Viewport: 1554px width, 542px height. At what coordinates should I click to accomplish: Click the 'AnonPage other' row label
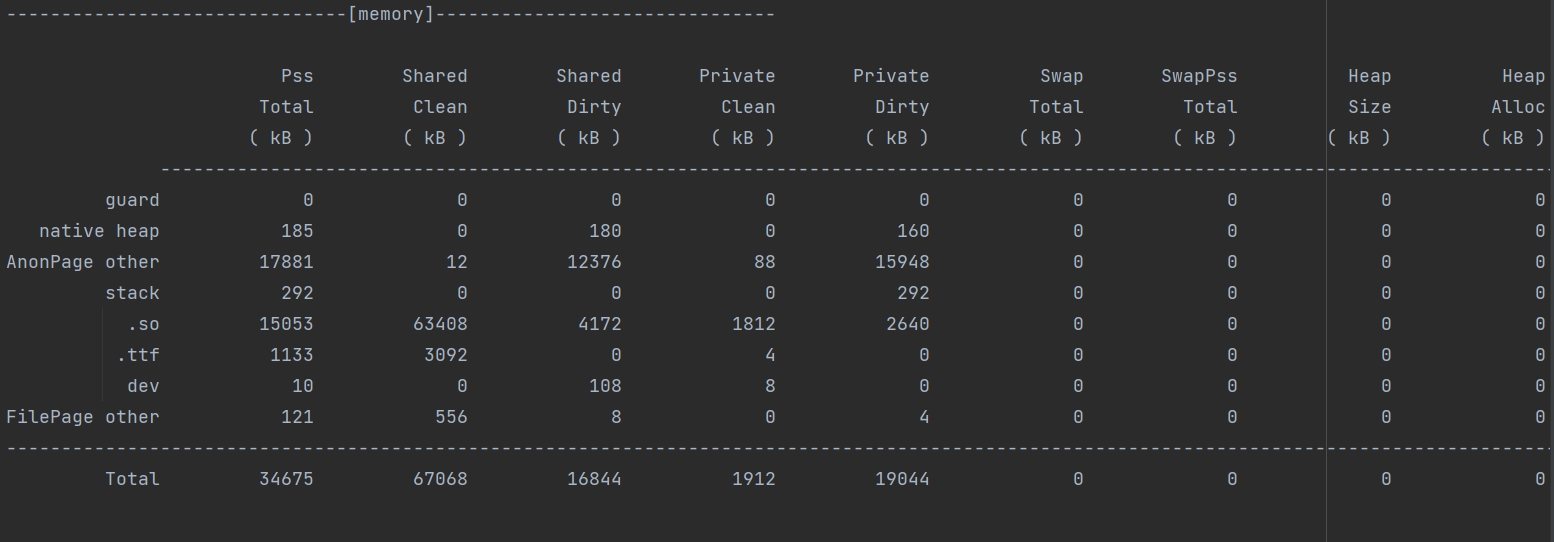[x=83, y=262]
